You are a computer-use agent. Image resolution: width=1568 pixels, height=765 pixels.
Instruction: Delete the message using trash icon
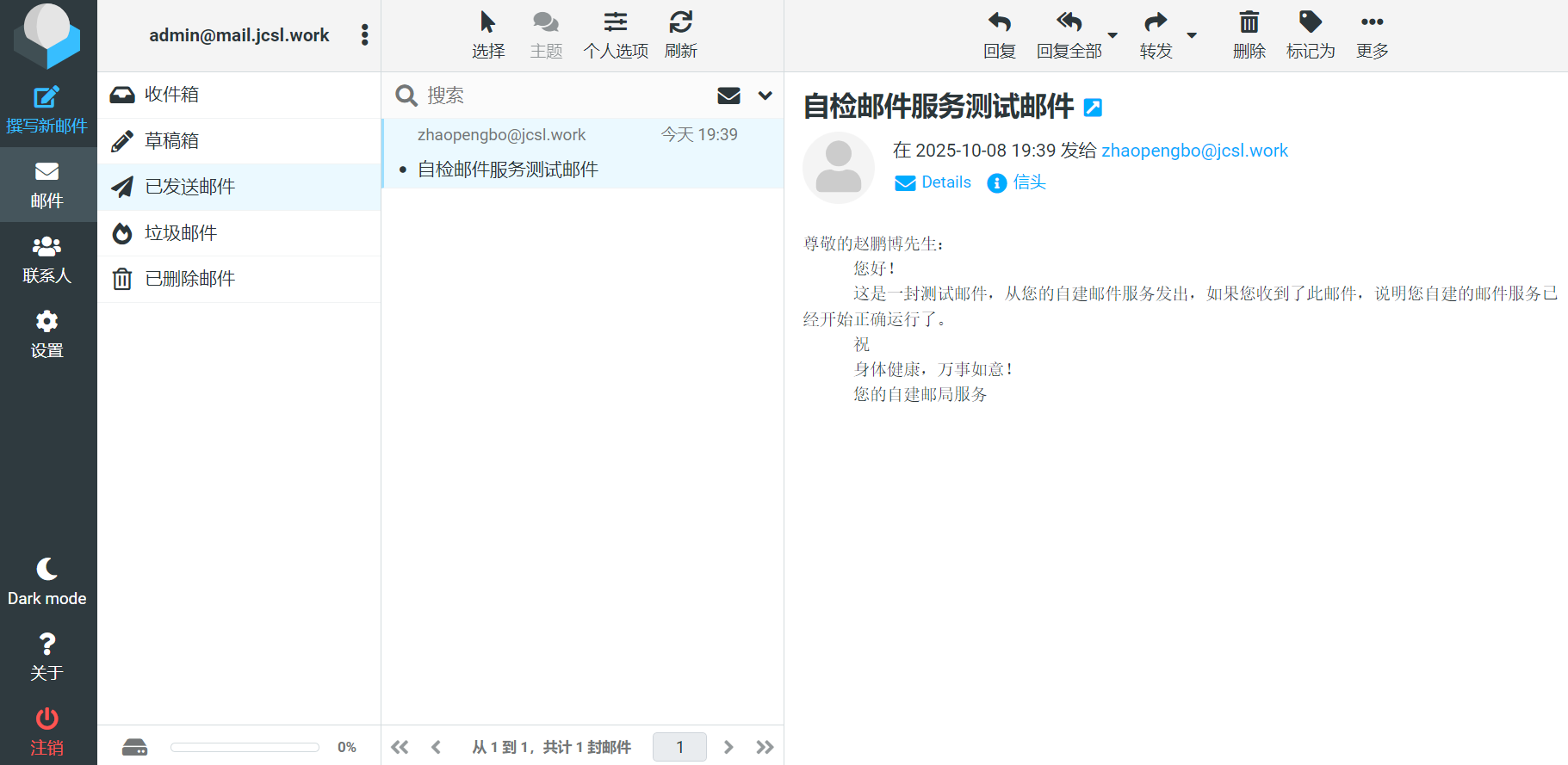[x=1249, y=22]
